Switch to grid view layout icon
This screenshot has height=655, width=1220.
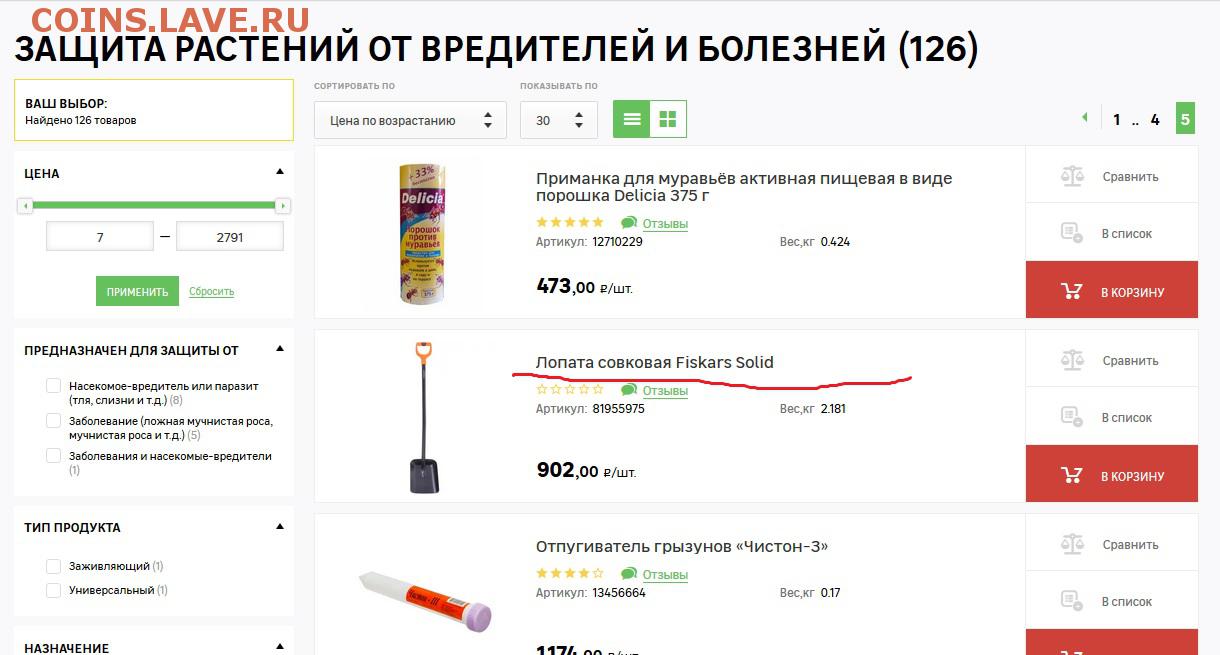tap(668, 120)
